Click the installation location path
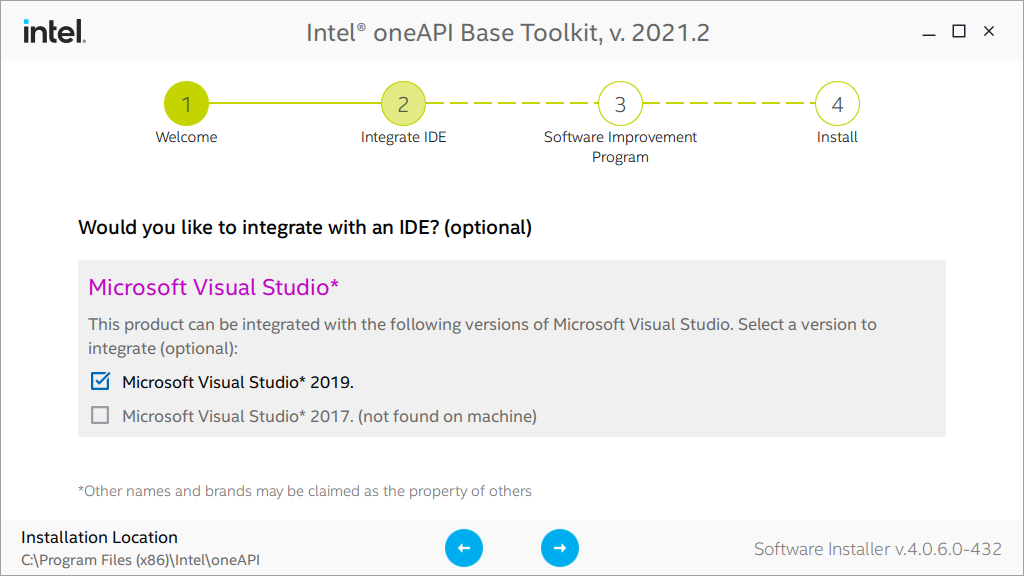Screen dimensions: 1024x576 click(140, 560)
